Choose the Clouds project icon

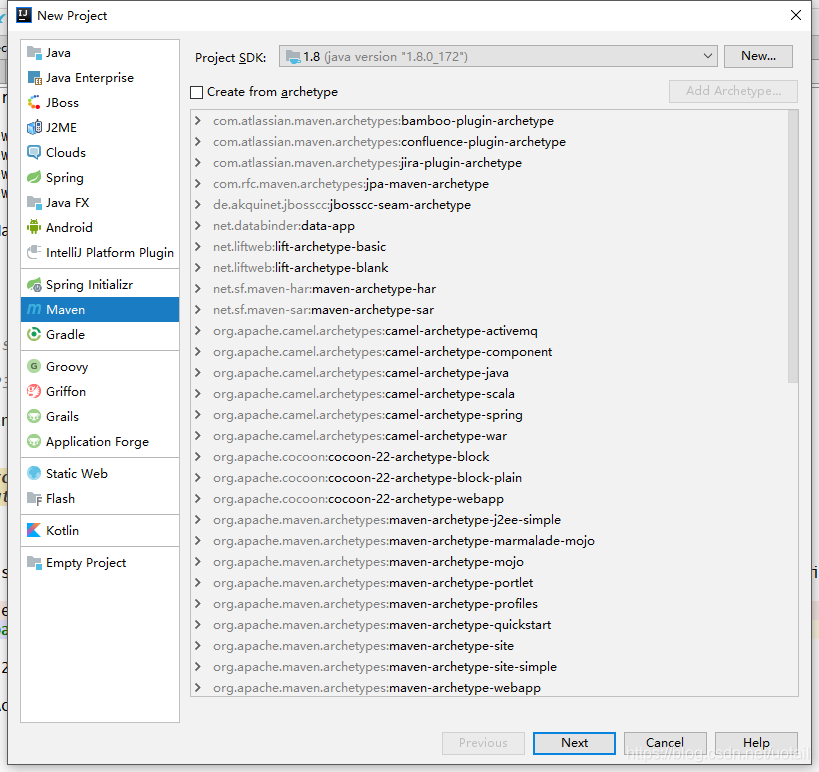[34, 153]
